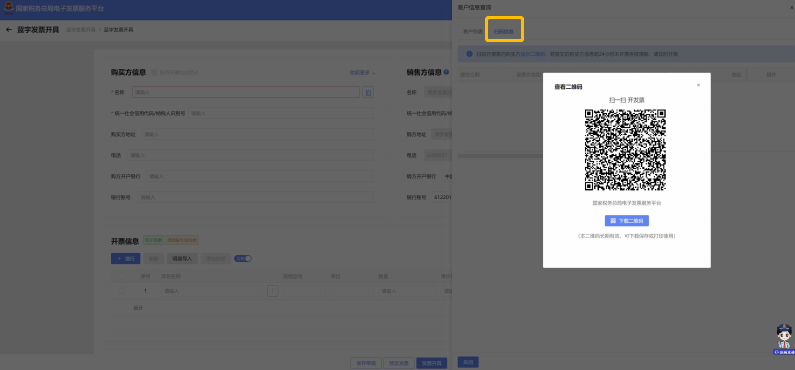Click the 添加折扣 button
Viewport: 795px width, 370px height.
[x=215, y=258]
